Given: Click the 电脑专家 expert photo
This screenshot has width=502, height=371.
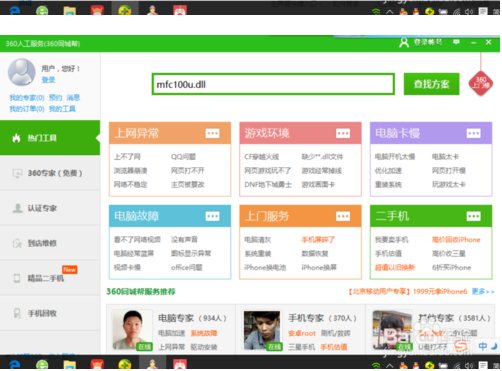Looking at the screenshot, I should tap(132, 330).
